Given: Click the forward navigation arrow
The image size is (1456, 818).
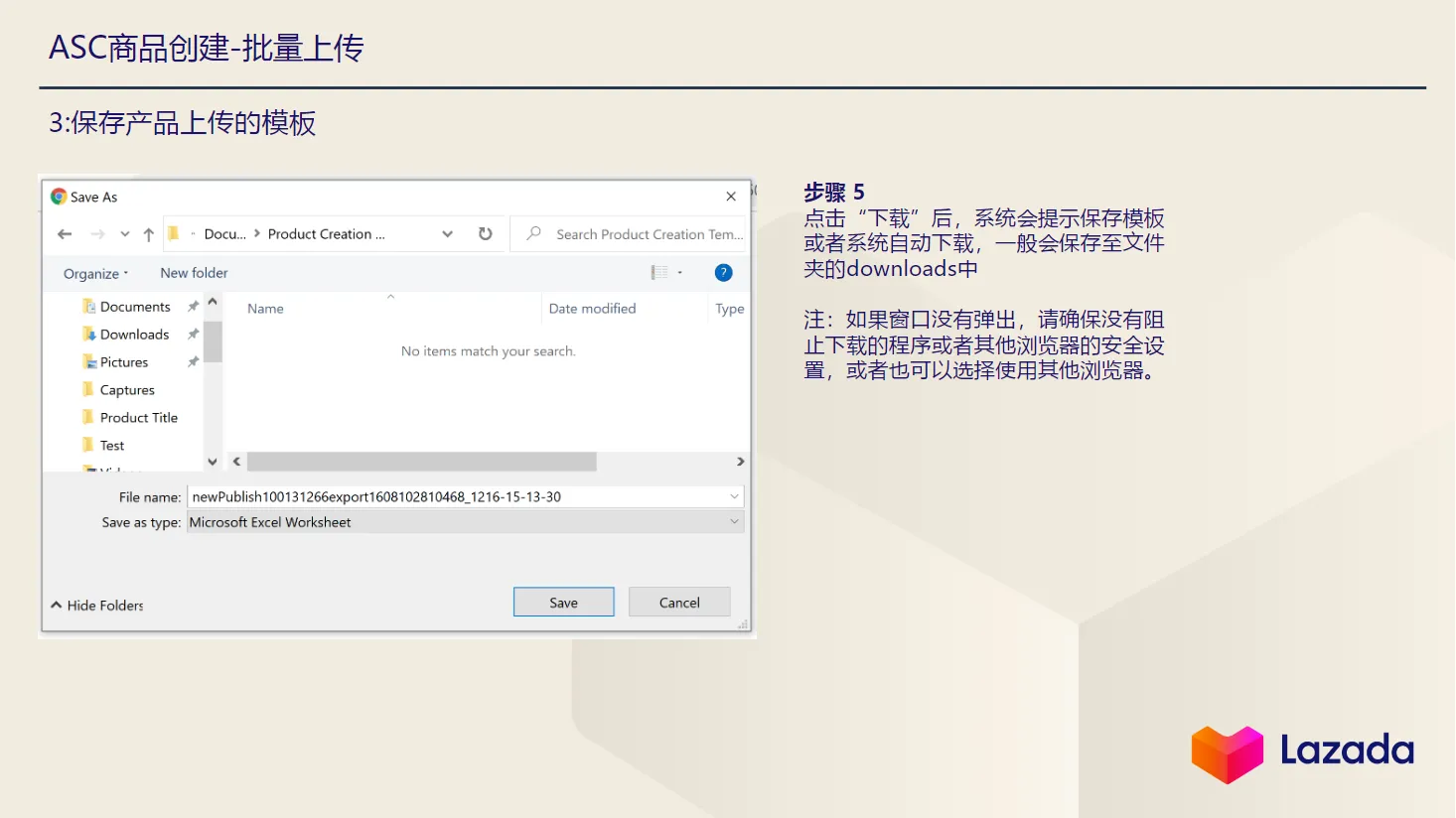Looking at the screenshot, I should pos(96,233).
